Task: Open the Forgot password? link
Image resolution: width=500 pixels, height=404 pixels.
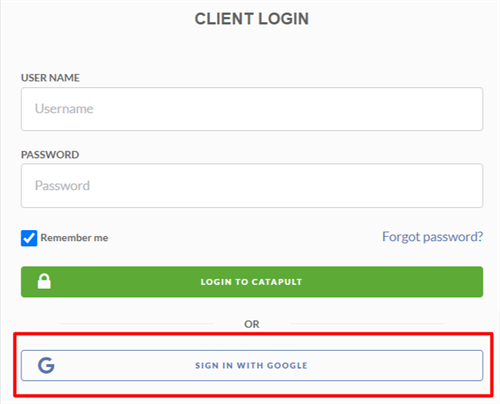Action: 432,237
